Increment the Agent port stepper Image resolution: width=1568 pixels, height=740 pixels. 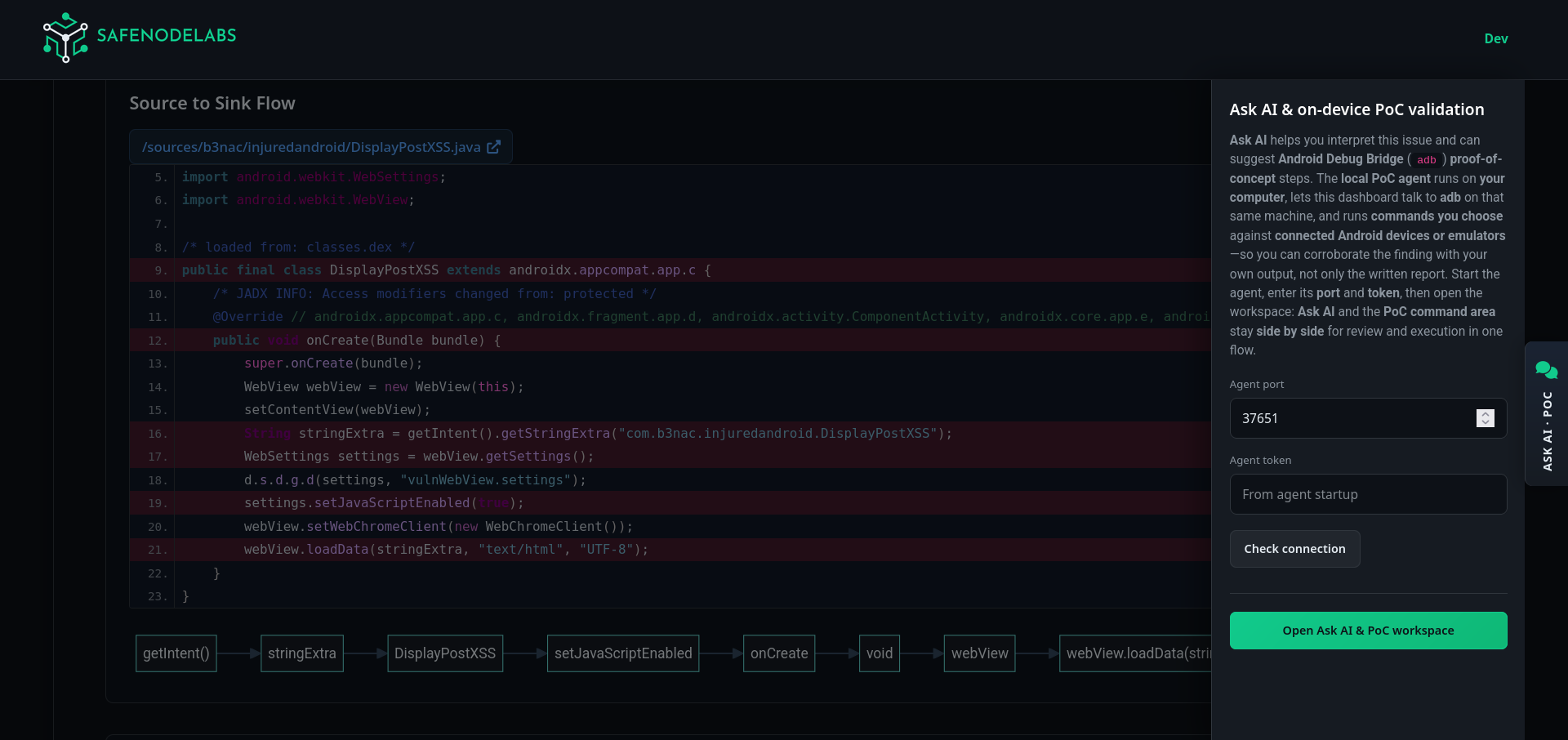[x=1486, y=414]
